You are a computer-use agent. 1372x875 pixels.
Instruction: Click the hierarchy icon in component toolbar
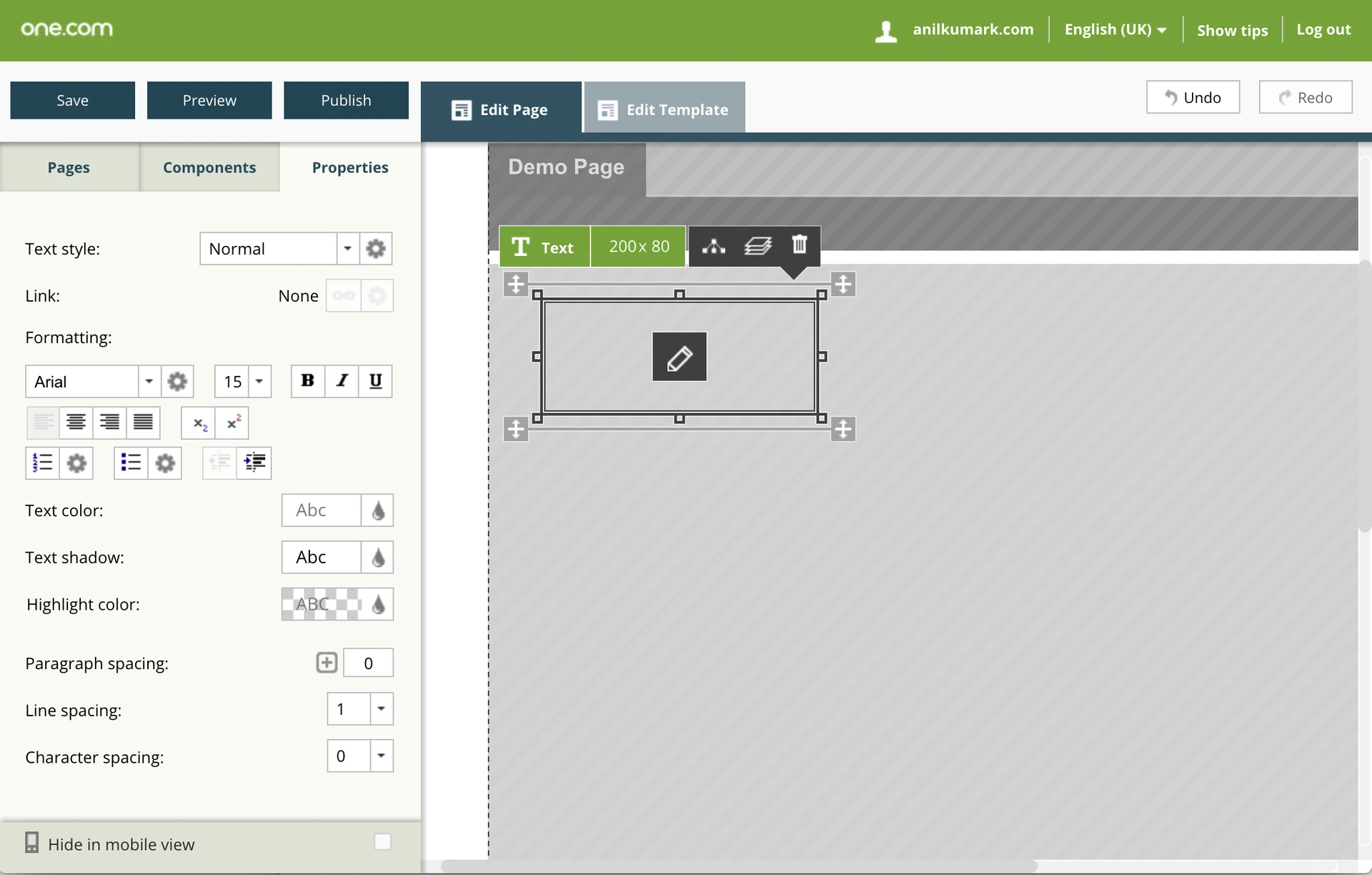pyautogui.click(x=713, y=247)
